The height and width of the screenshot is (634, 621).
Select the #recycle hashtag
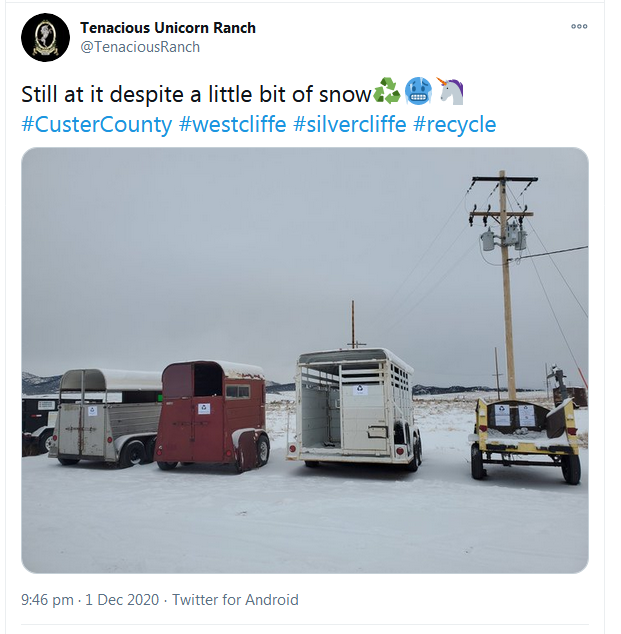tap(454, 124)
